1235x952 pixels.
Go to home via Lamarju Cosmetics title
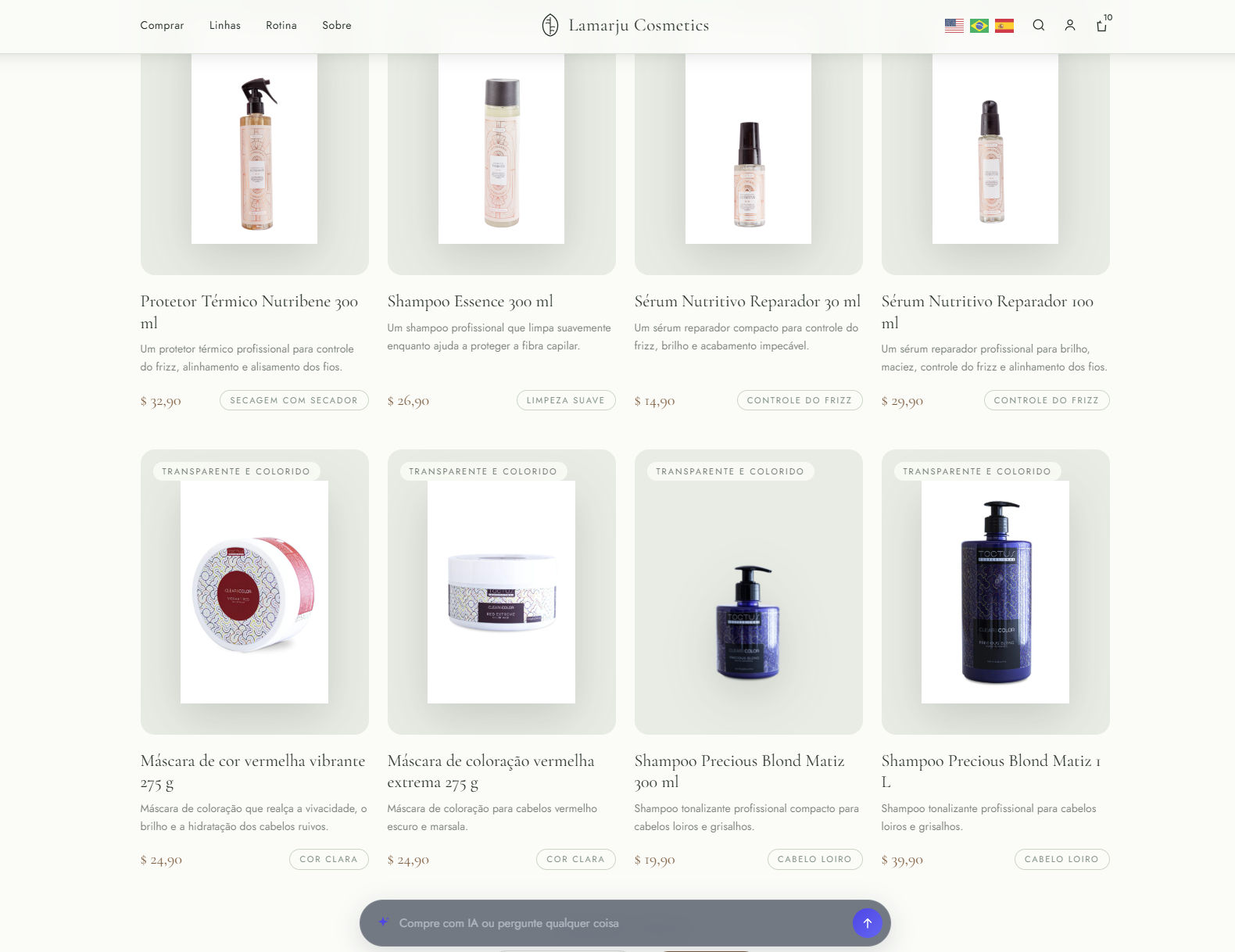click(x=639, y=25)
